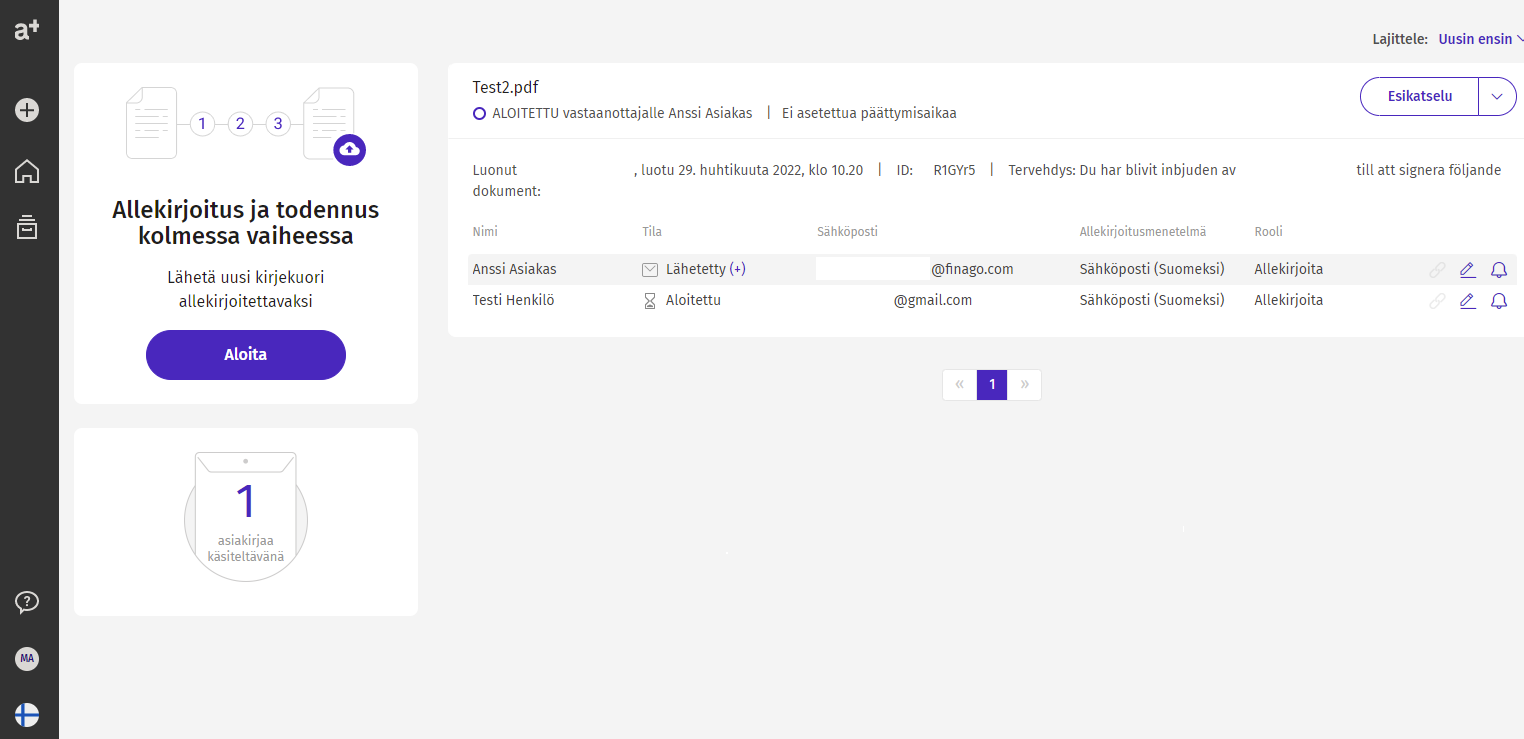Image resolution: width=1524 pixels, height=739 pixels.
Task: Open the help question mark icon
Action: tap(27, 601)
